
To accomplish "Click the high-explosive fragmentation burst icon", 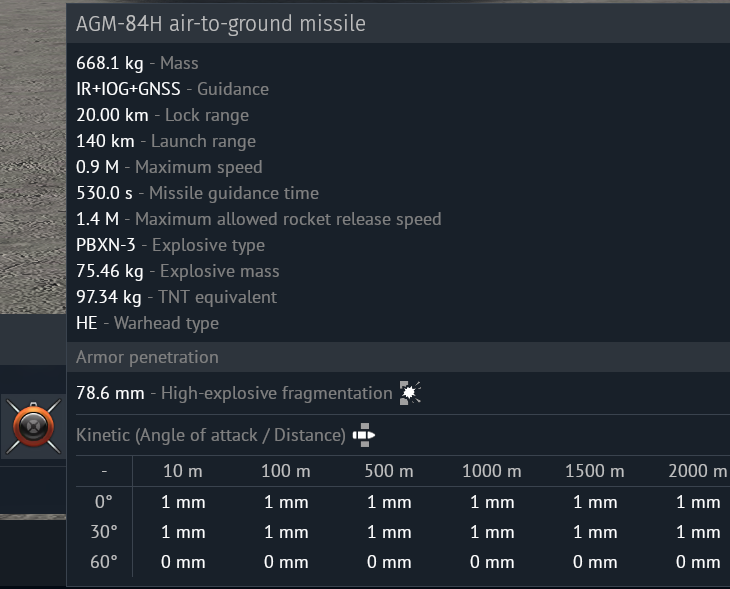I will click(410, 393).
